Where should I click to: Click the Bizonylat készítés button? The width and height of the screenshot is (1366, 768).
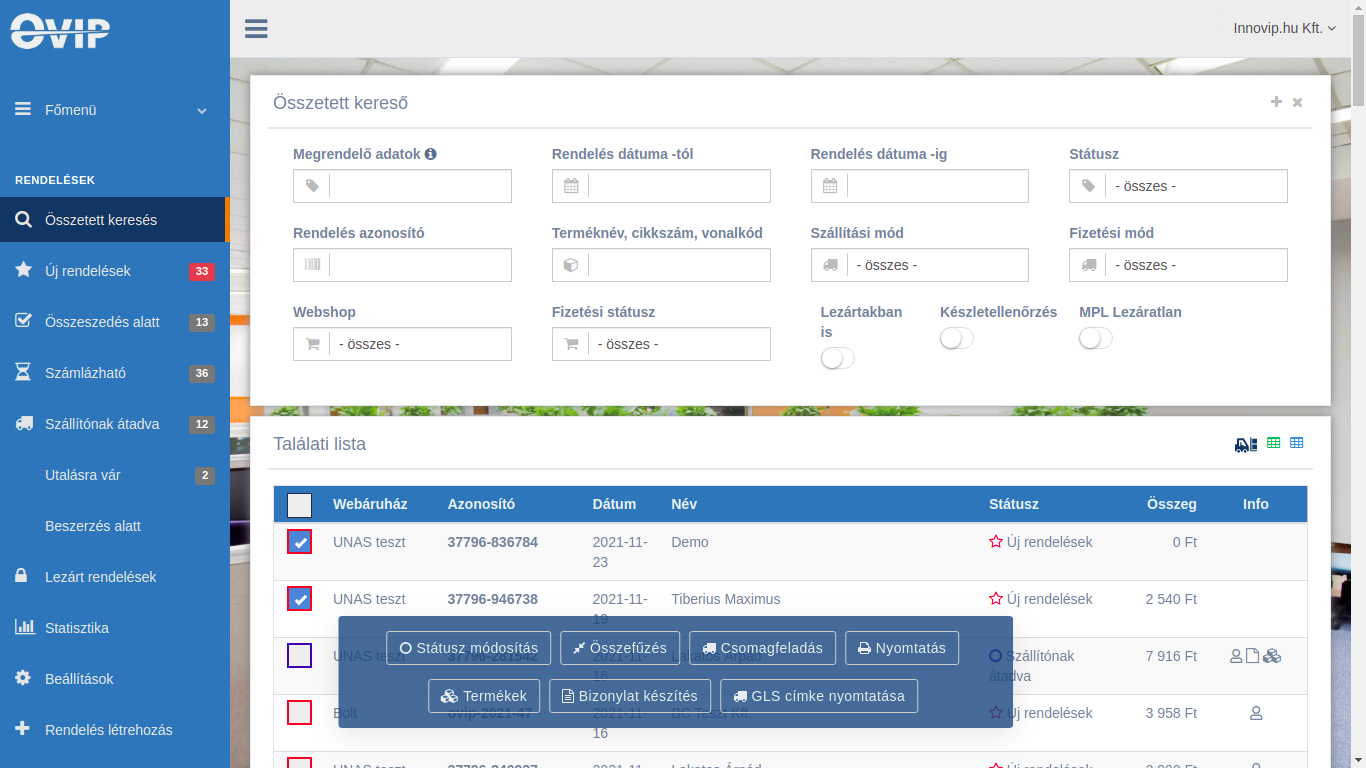point(630,696)
